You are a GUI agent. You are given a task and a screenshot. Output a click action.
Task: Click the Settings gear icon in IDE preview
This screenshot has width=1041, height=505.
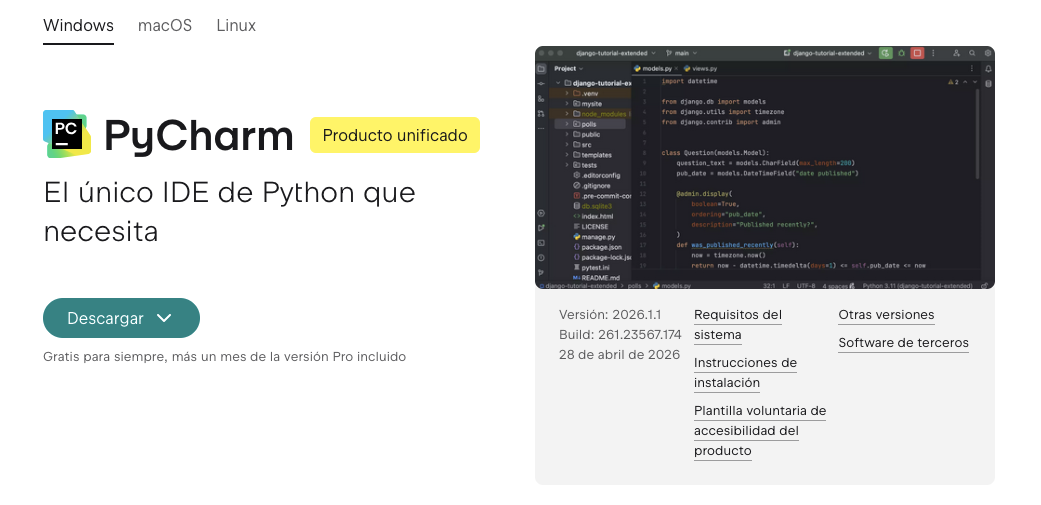click(988, 53)
